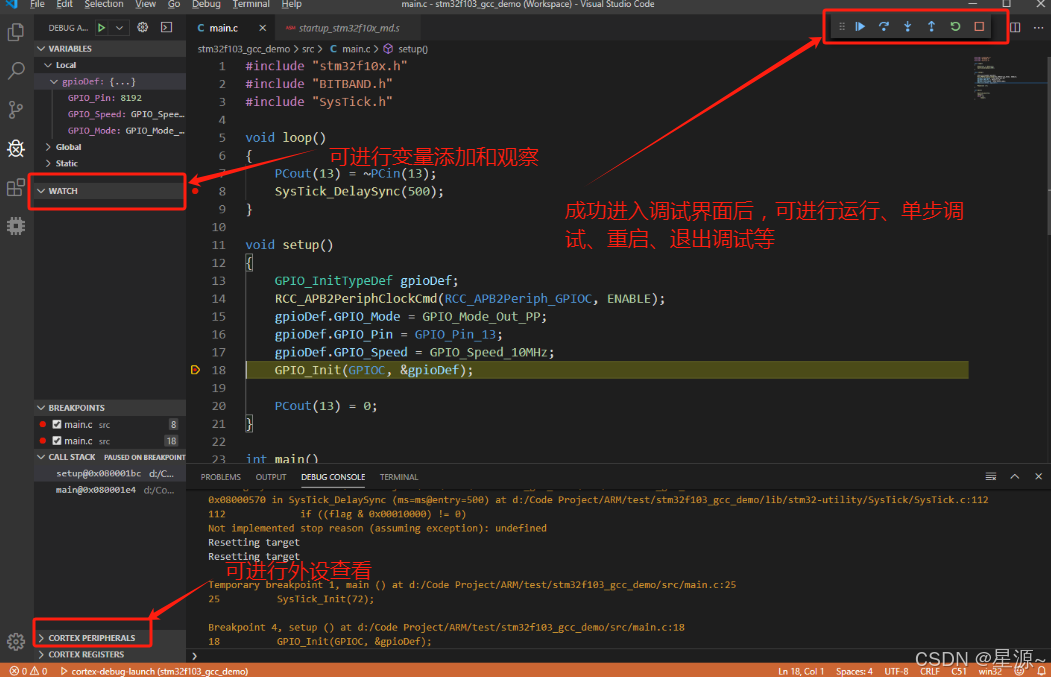Viewport: 1051px width, 677px height.
Task: Open launch.json with debug gear icon
Action: click(143, 27)
